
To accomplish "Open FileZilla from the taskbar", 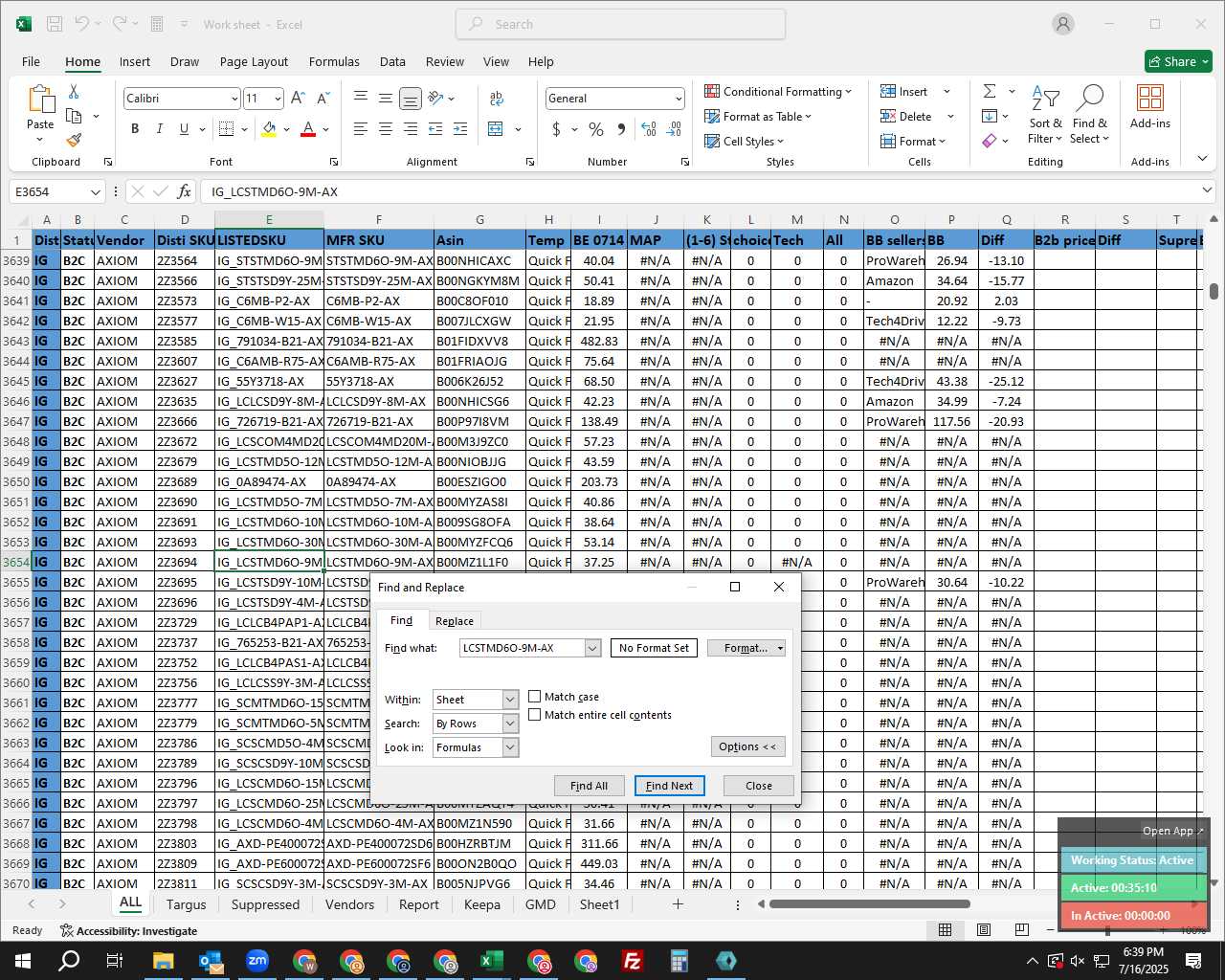I will 633,961.
